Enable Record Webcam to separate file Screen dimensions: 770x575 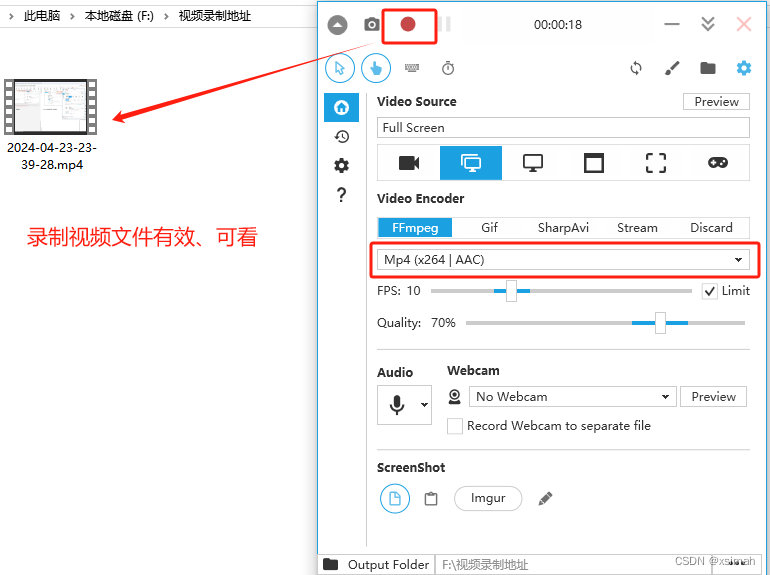(x=455, y=426)
